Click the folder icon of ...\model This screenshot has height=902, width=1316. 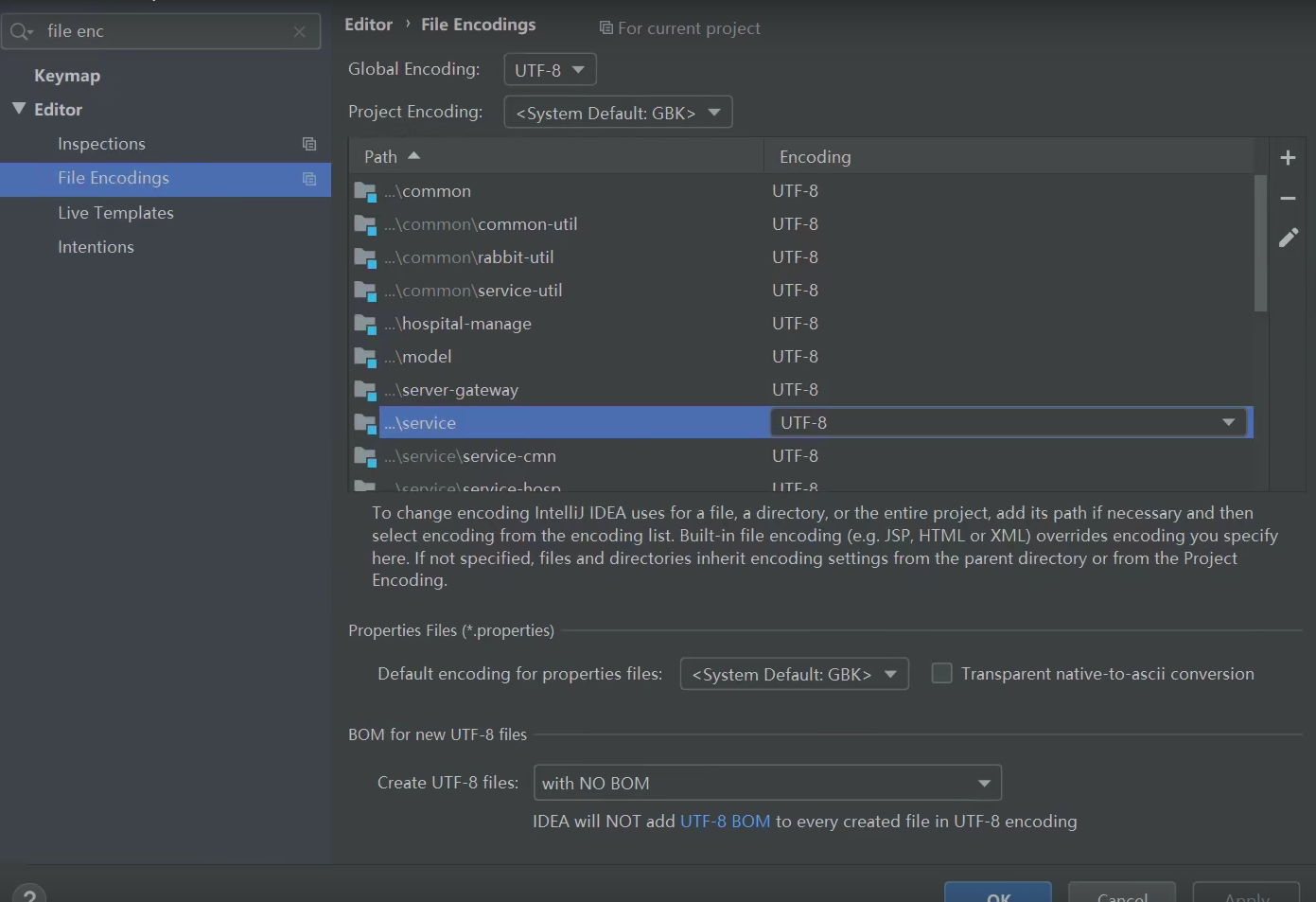pos(365,357)
